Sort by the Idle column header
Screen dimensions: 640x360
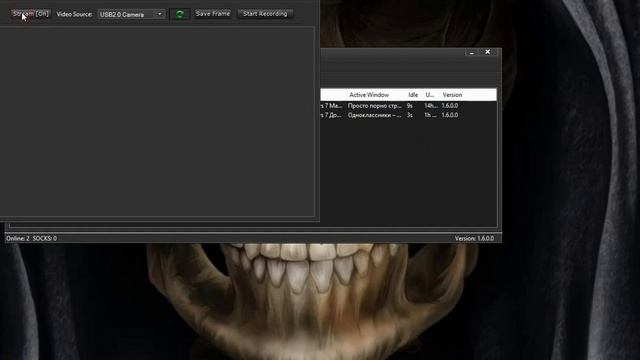pyautogui.click(x=413, y=95)
